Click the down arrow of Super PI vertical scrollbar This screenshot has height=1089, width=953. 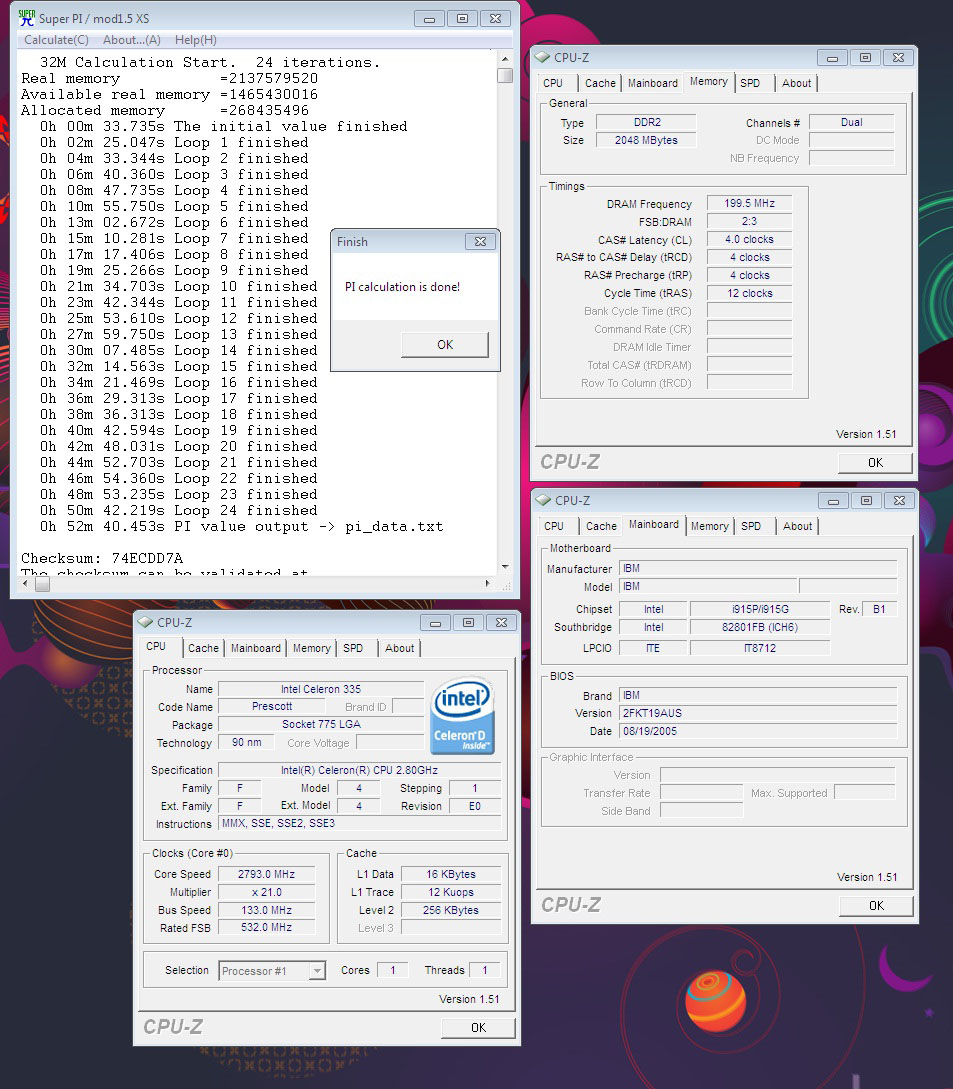[x=505, y=567]
